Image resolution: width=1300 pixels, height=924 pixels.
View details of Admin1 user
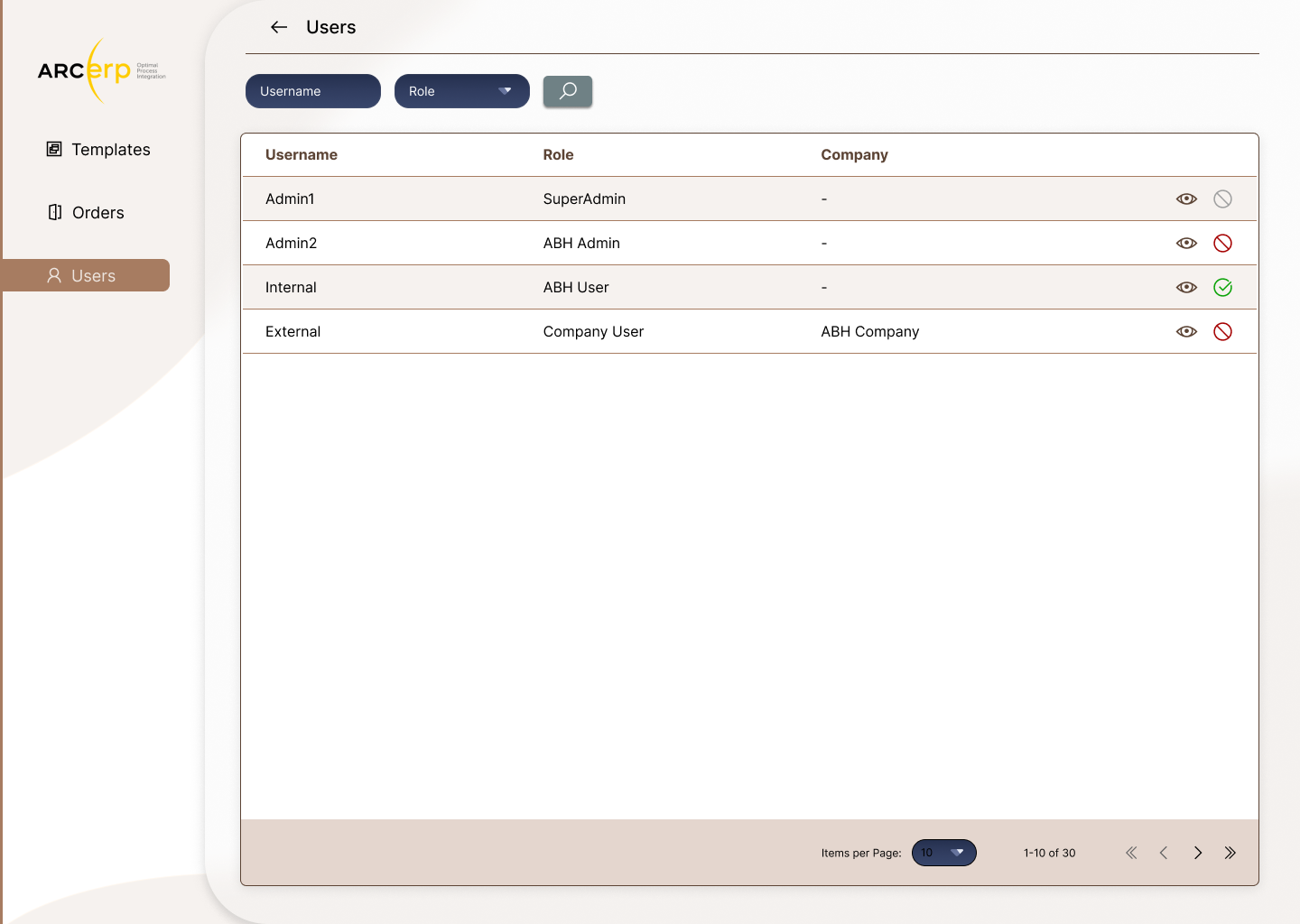point(1186,199)
